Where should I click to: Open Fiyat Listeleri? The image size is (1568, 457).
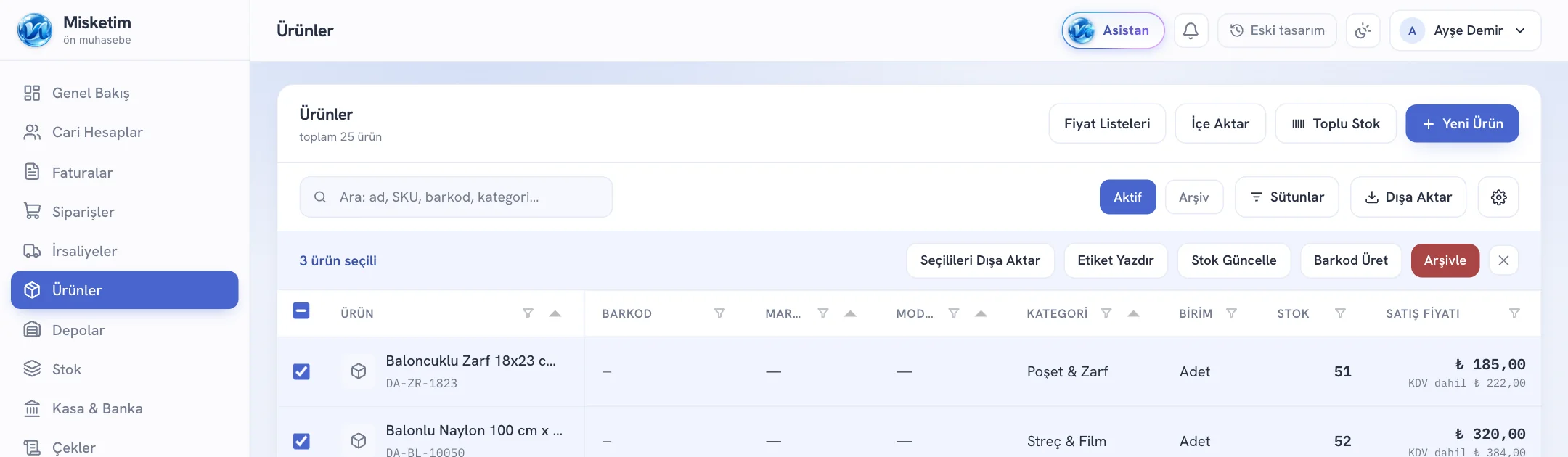(x=1107, y=124)
